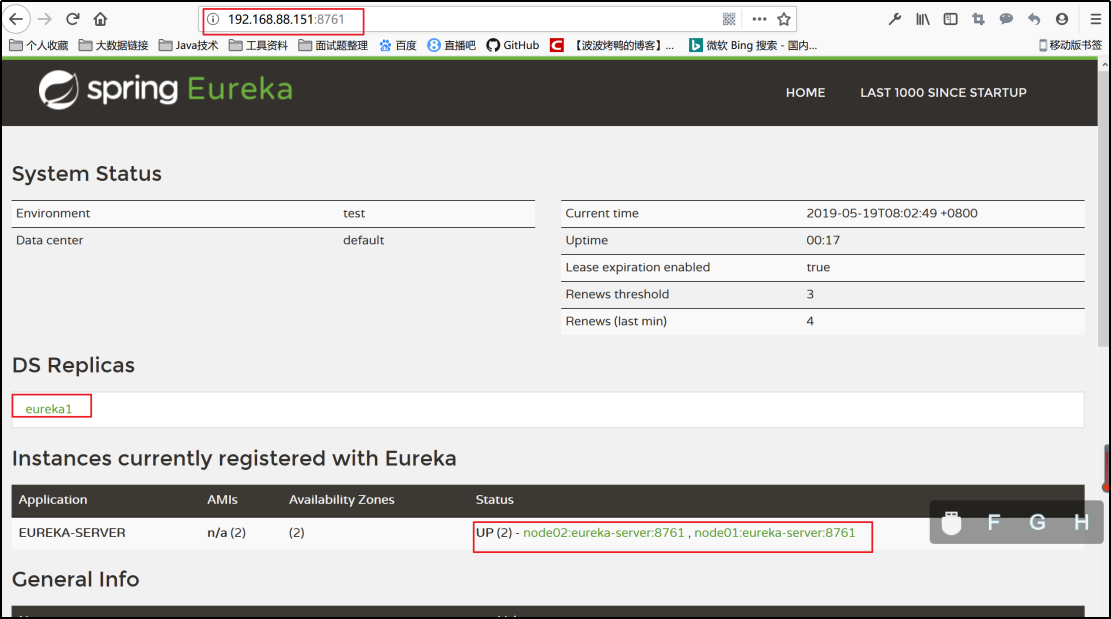Open the 个人收藏 bookmarks folder
Image resolution: width=1111 pixels, height=619 pixels.
pos(39,45)
